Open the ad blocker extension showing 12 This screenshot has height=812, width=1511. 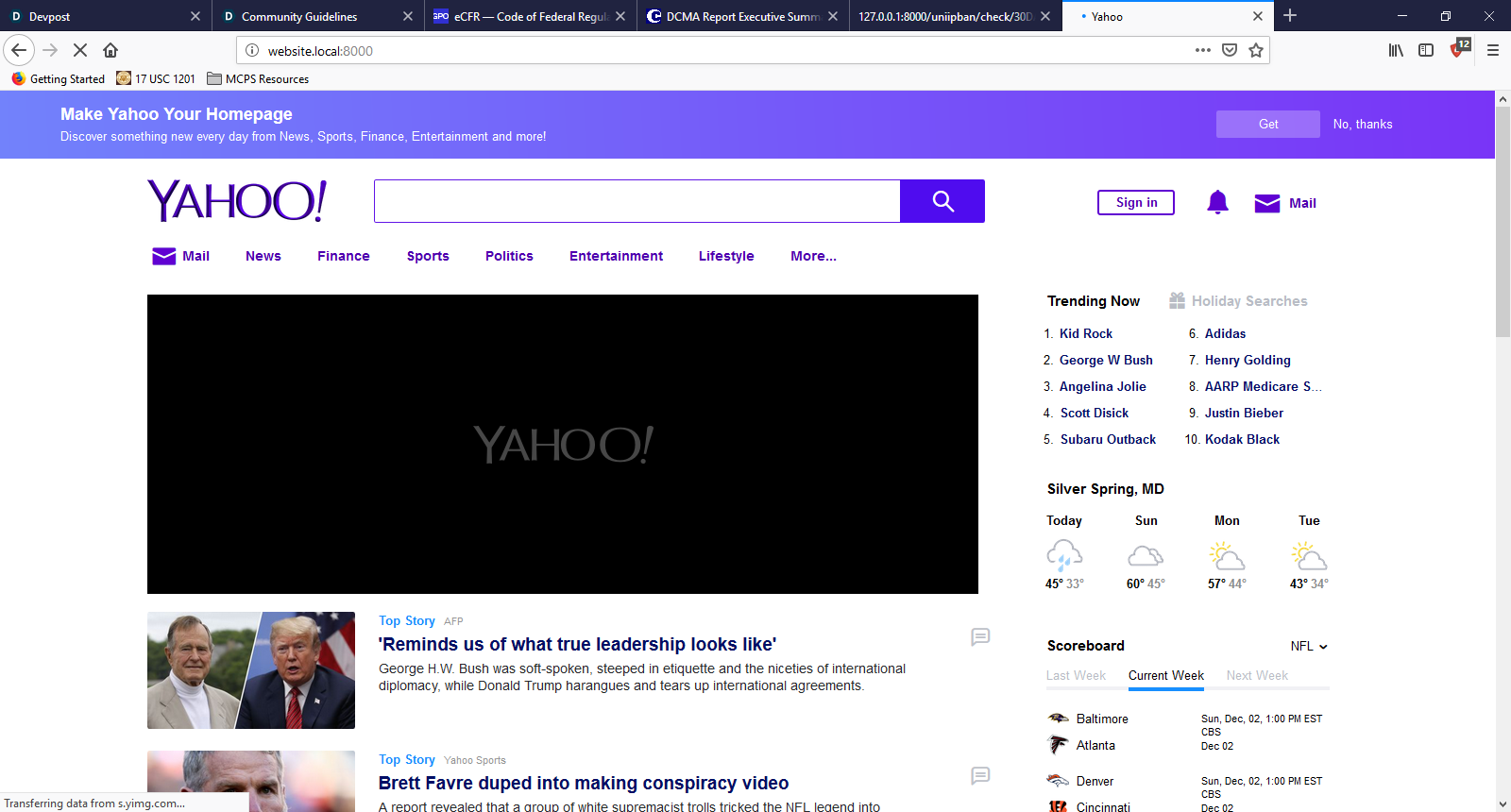[x=1459, y=48]
